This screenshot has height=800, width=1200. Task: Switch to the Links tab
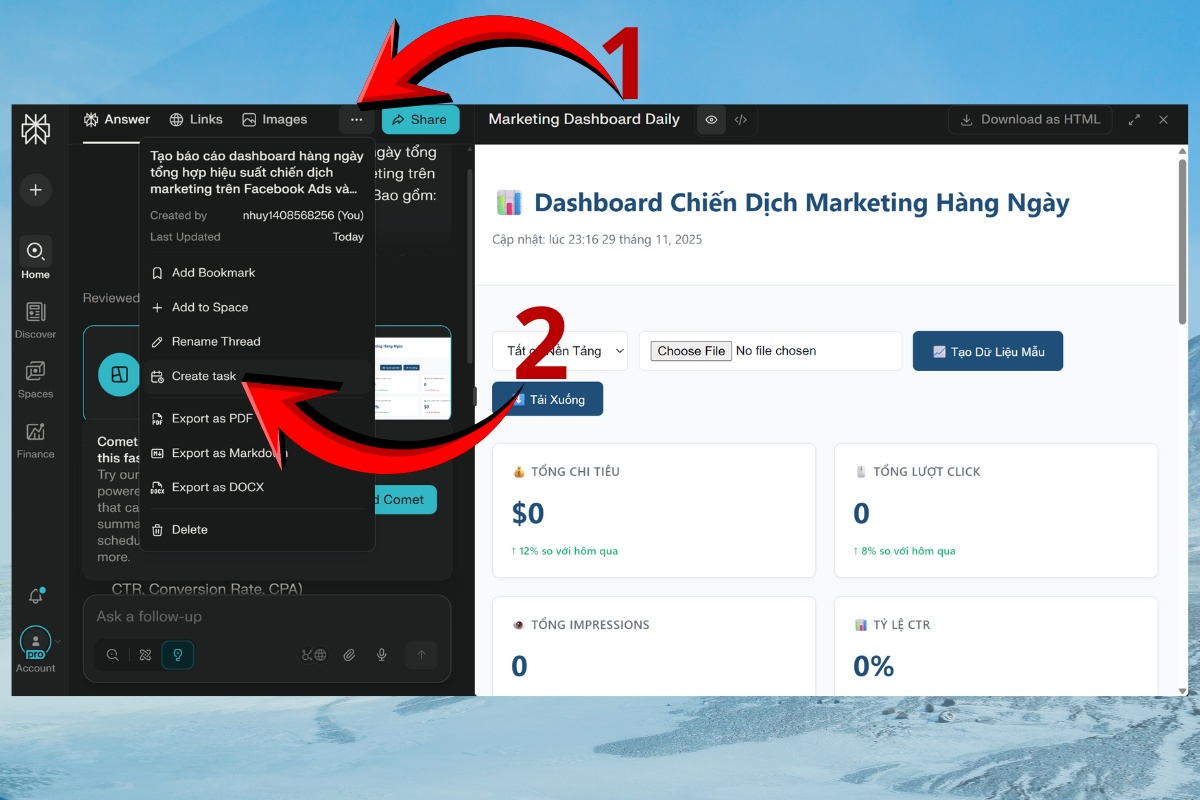pos(196,120)
